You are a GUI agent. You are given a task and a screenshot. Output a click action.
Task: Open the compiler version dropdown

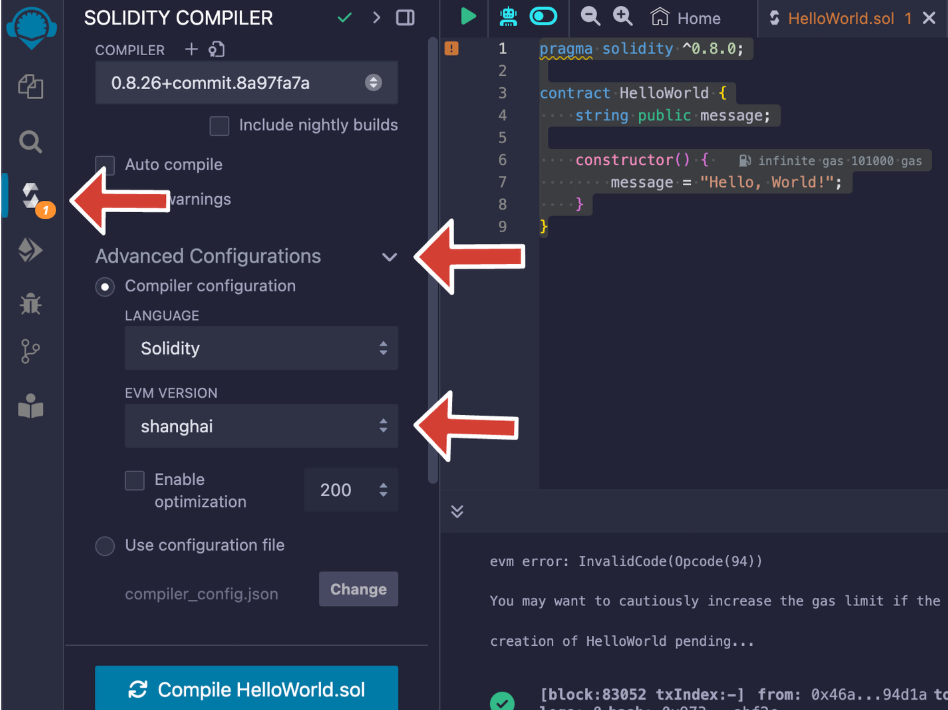coord(246,83)
